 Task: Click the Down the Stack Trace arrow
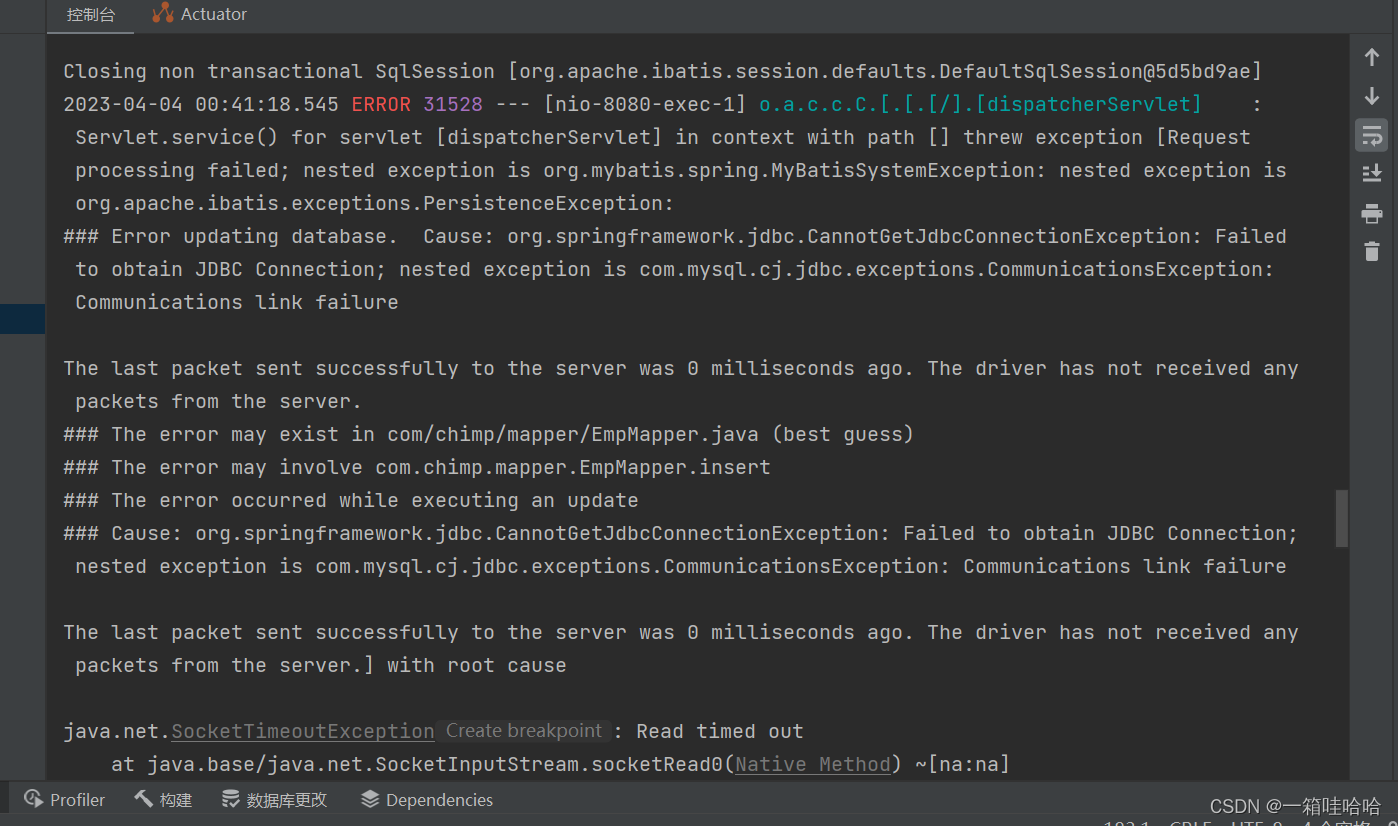point(1372,96)
